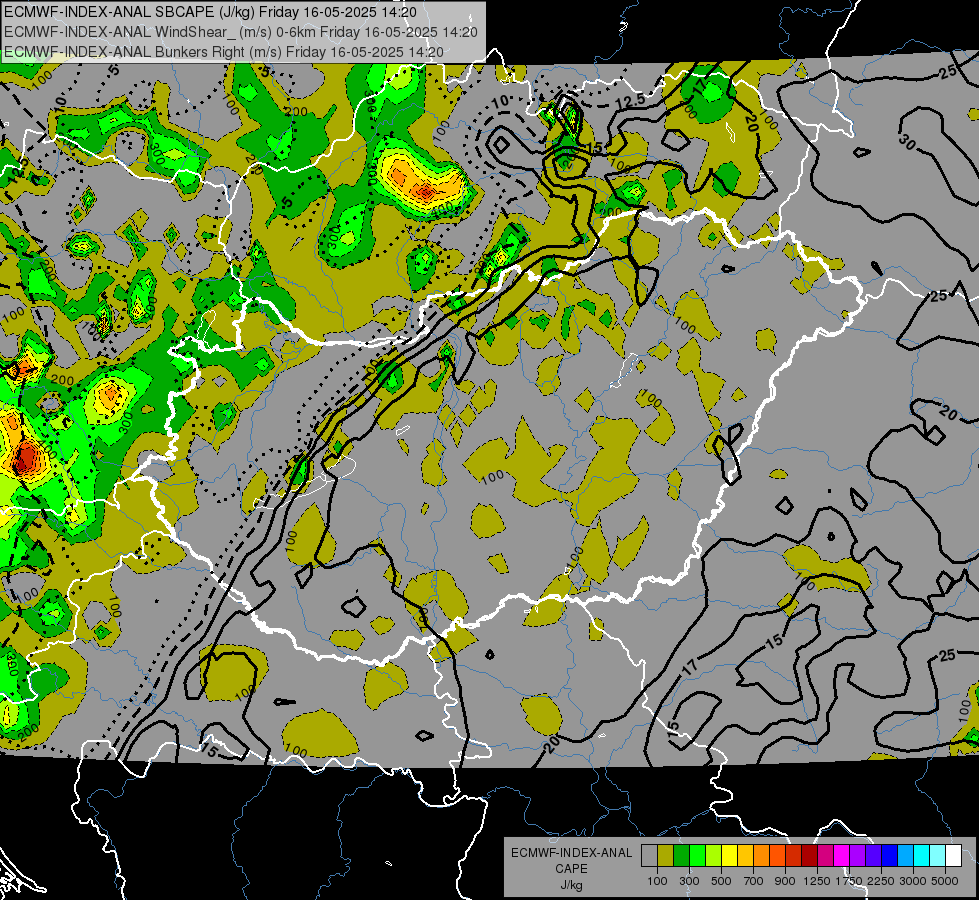Click the orange swatch after 700 tick
Viewport: 979px width, 900px height.
[762, 855]
